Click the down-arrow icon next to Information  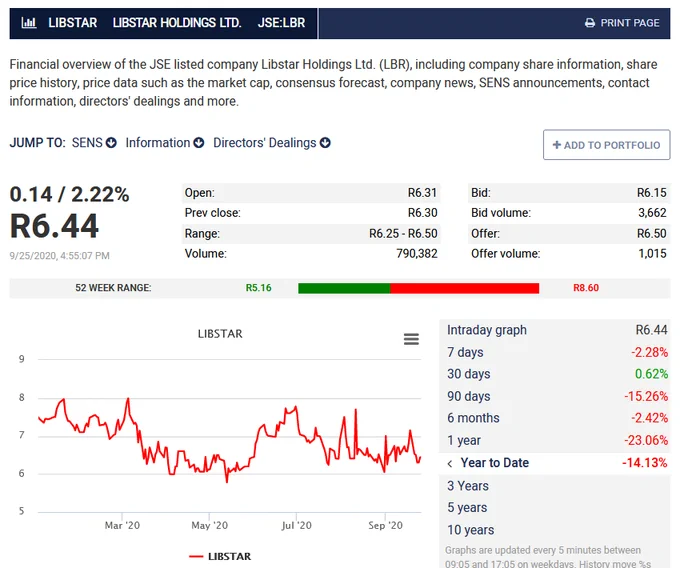pos(199,143)
